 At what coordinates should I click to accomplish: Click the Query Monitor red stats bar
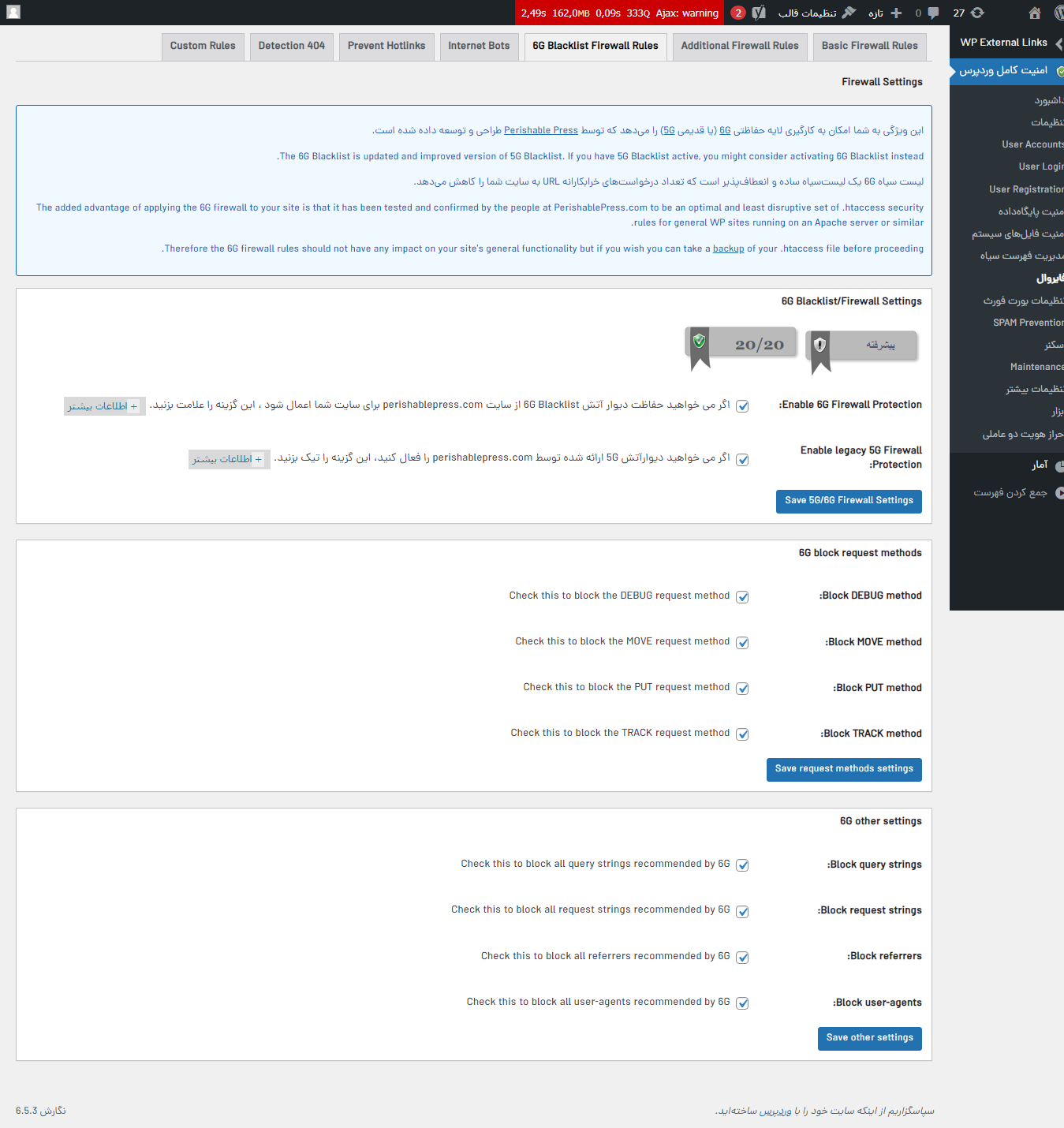620,13
